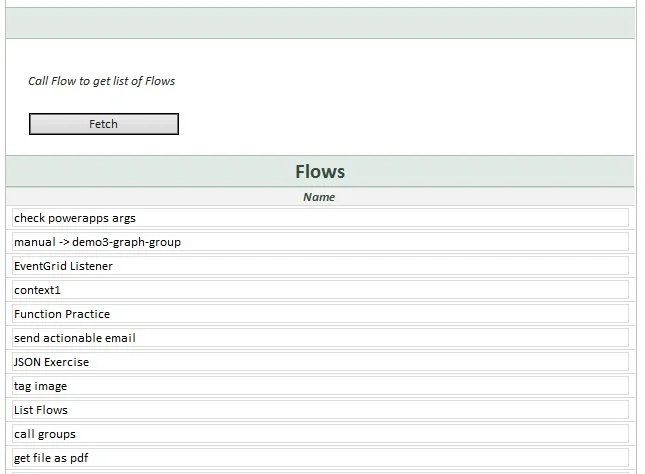Click the Fetch button
This screenshot has height=474, width=645.
[104, 124]
